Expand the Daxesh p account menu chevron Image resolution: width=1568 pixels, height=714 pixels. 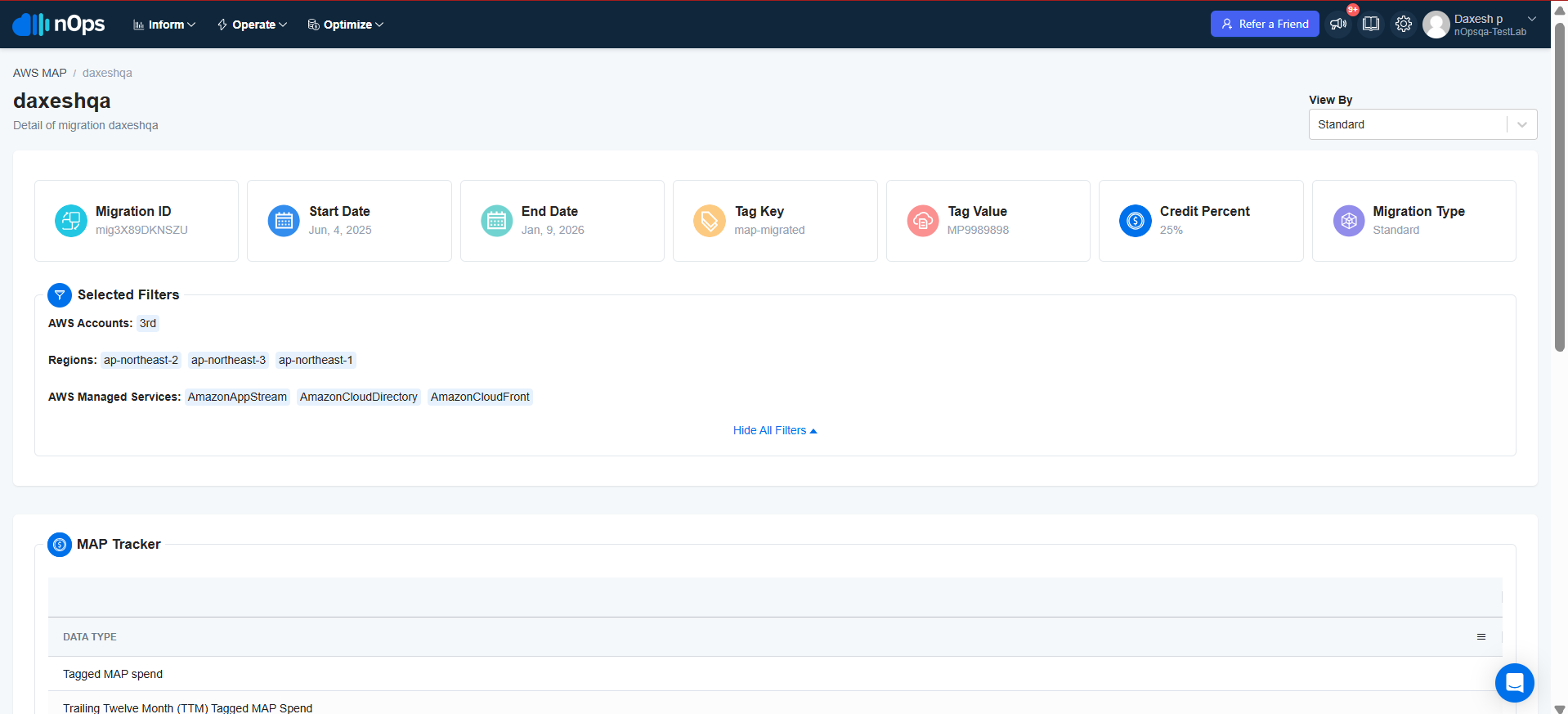(x=1532, y=19)
